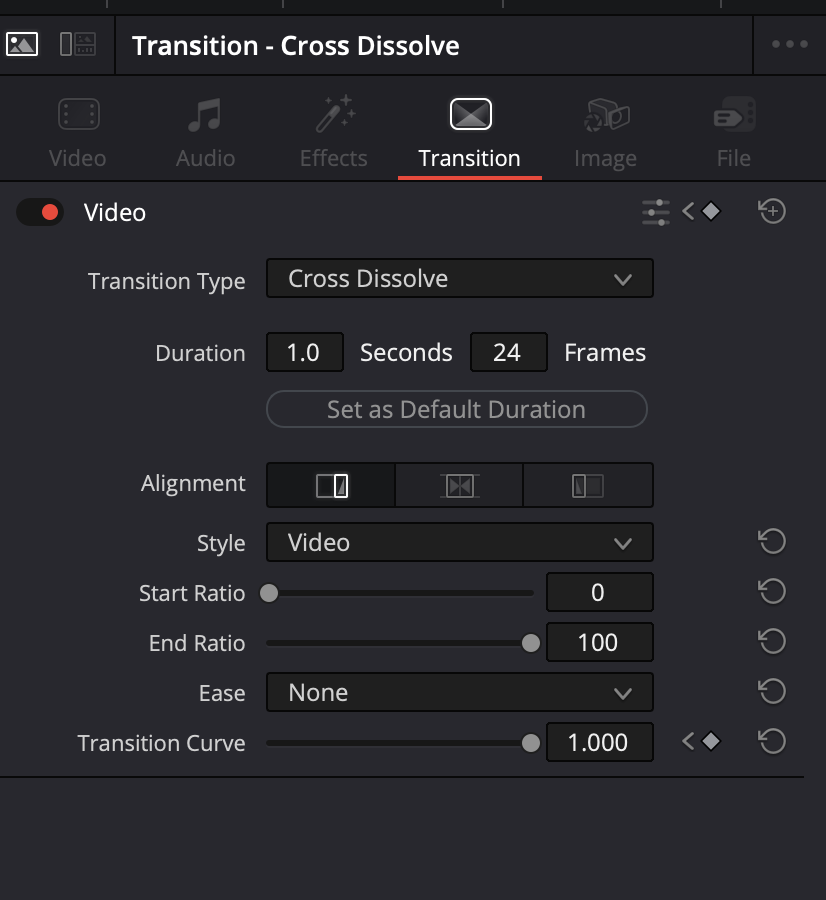The image size is (826, 900).
Task: Add keyframe diamond in Video header
Action: click(x=711, y=211)
